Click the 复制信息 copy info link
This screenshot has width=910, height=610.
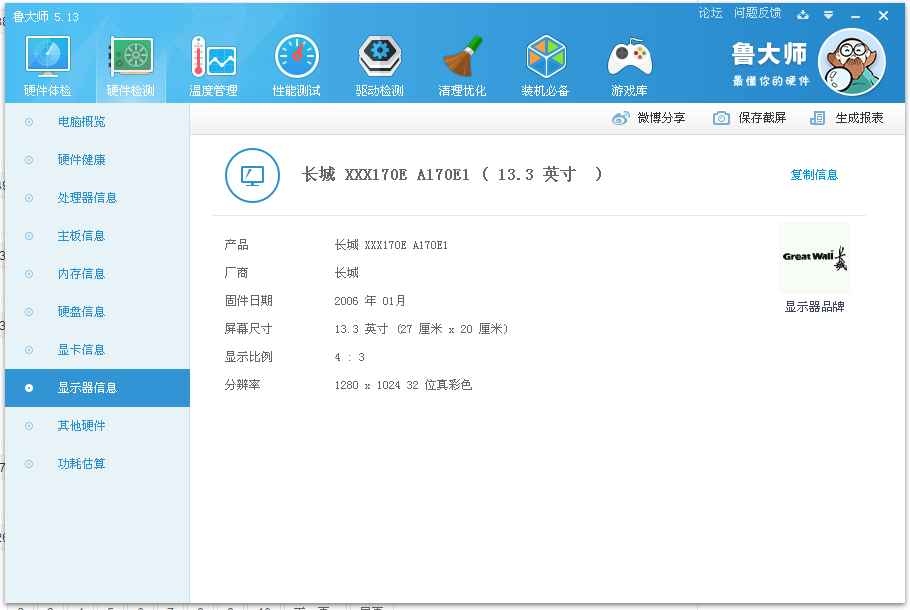click(x=814, y=175)
